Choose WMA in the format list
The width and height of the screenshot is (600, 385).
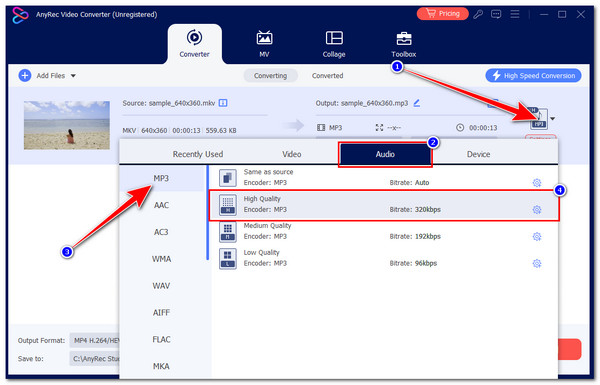click(x=161, y=259)
